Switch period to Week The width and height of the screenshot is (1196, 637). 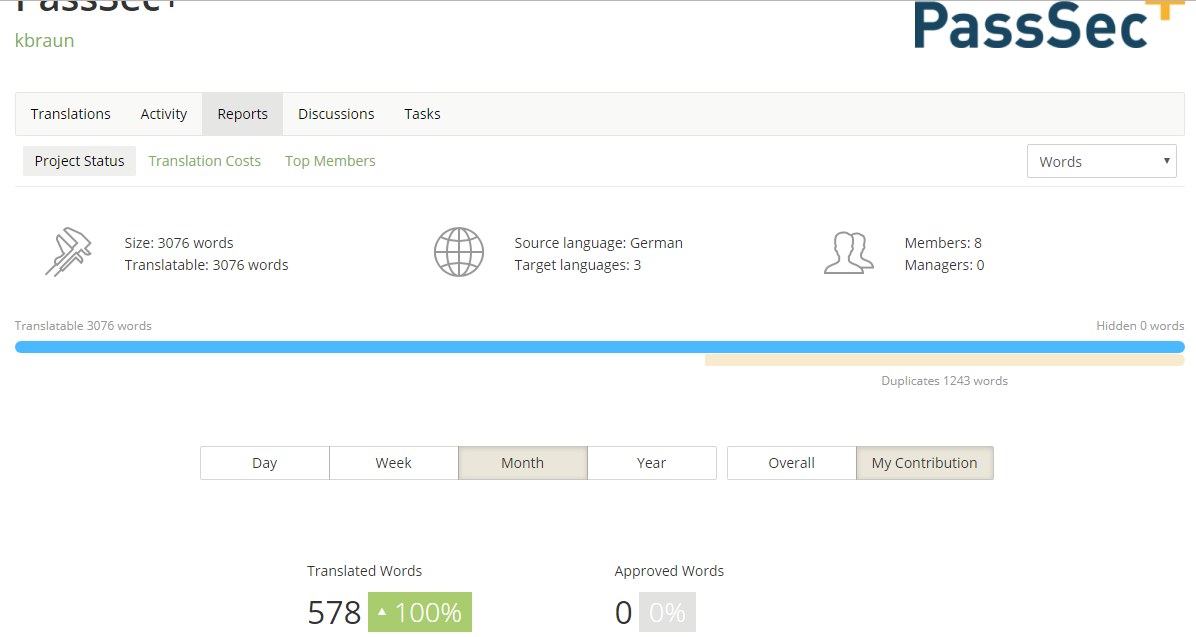click(394, 463)
